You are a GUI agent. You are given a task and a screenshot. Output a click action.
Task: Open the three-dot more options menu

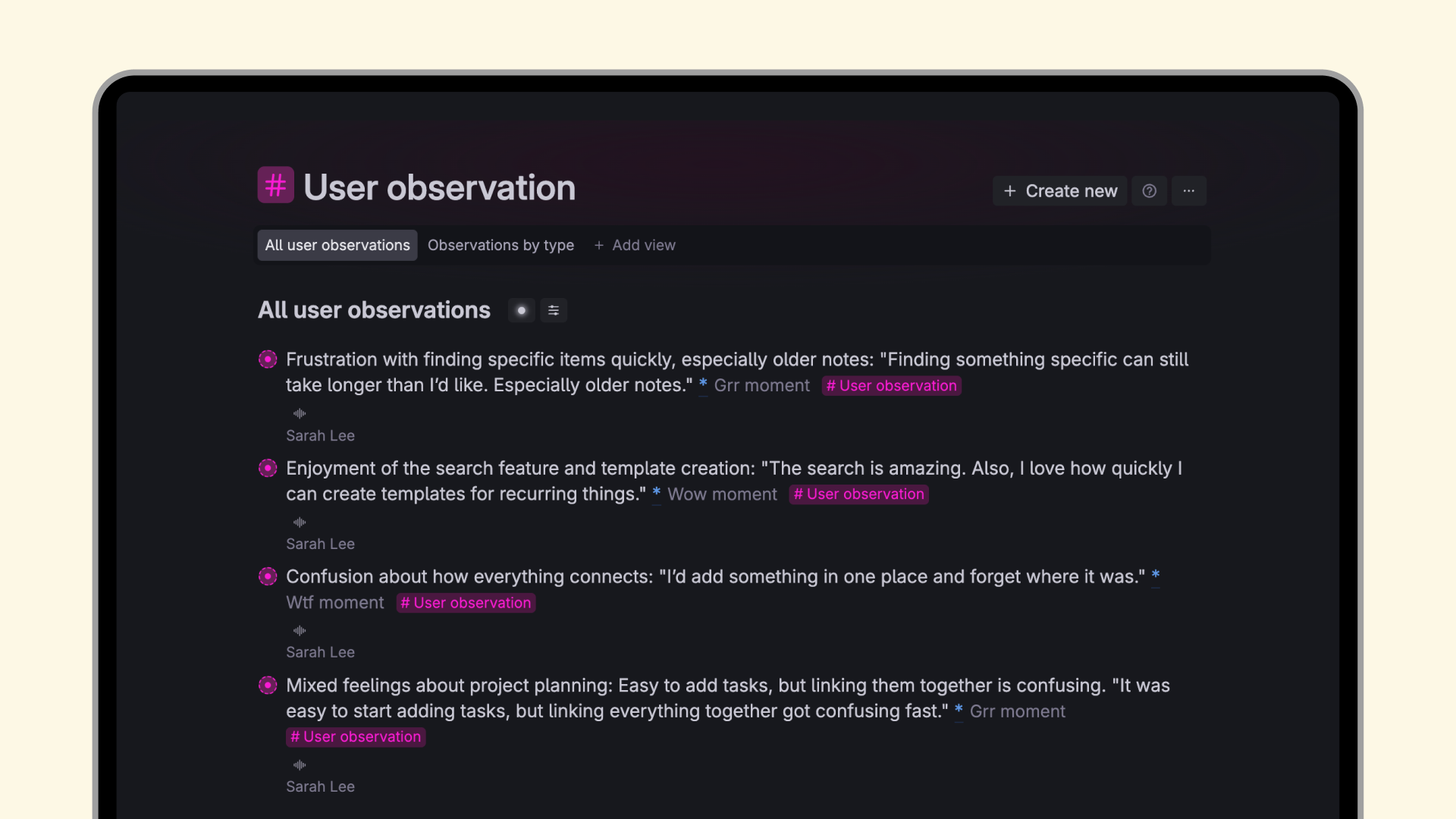pos(1188,191)
